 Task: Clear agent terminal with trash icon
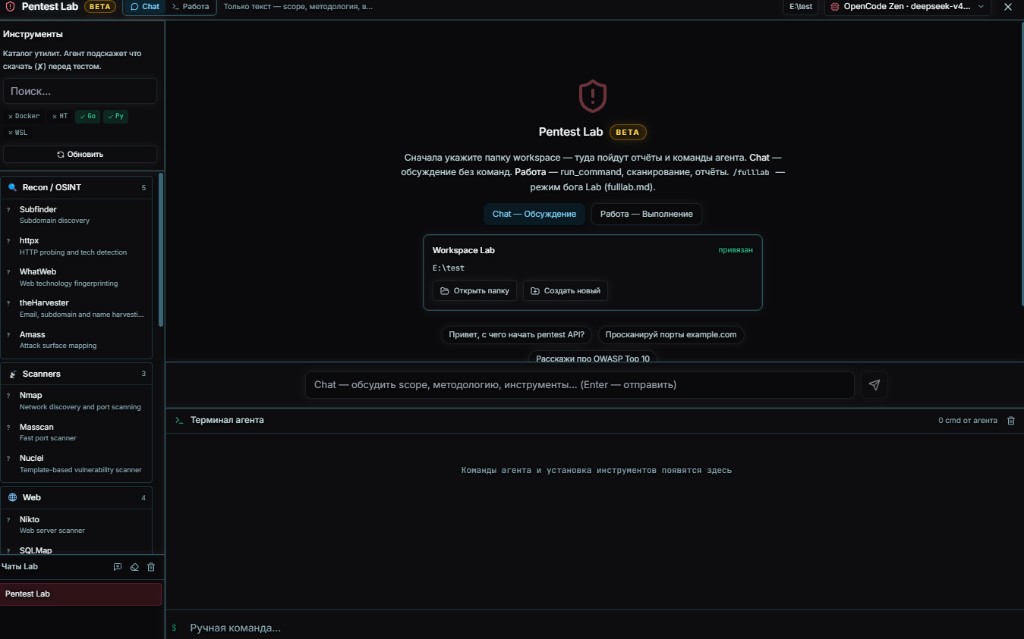[x=1011, y=421]
